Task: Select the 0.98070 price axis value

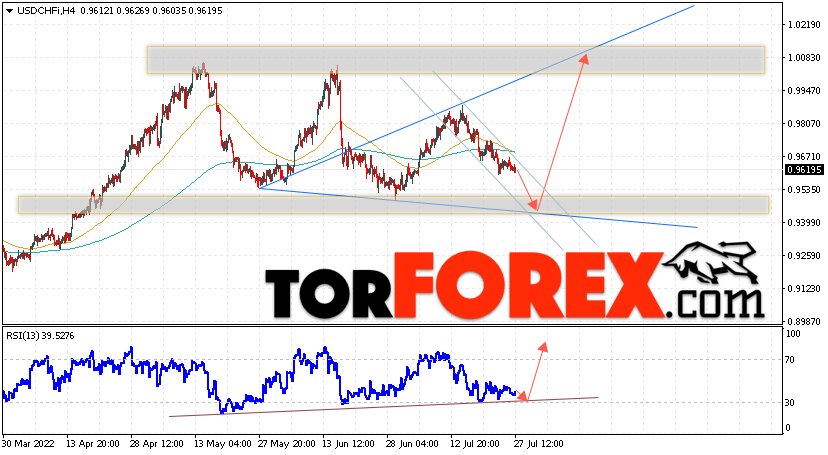Action: (804, 124)
